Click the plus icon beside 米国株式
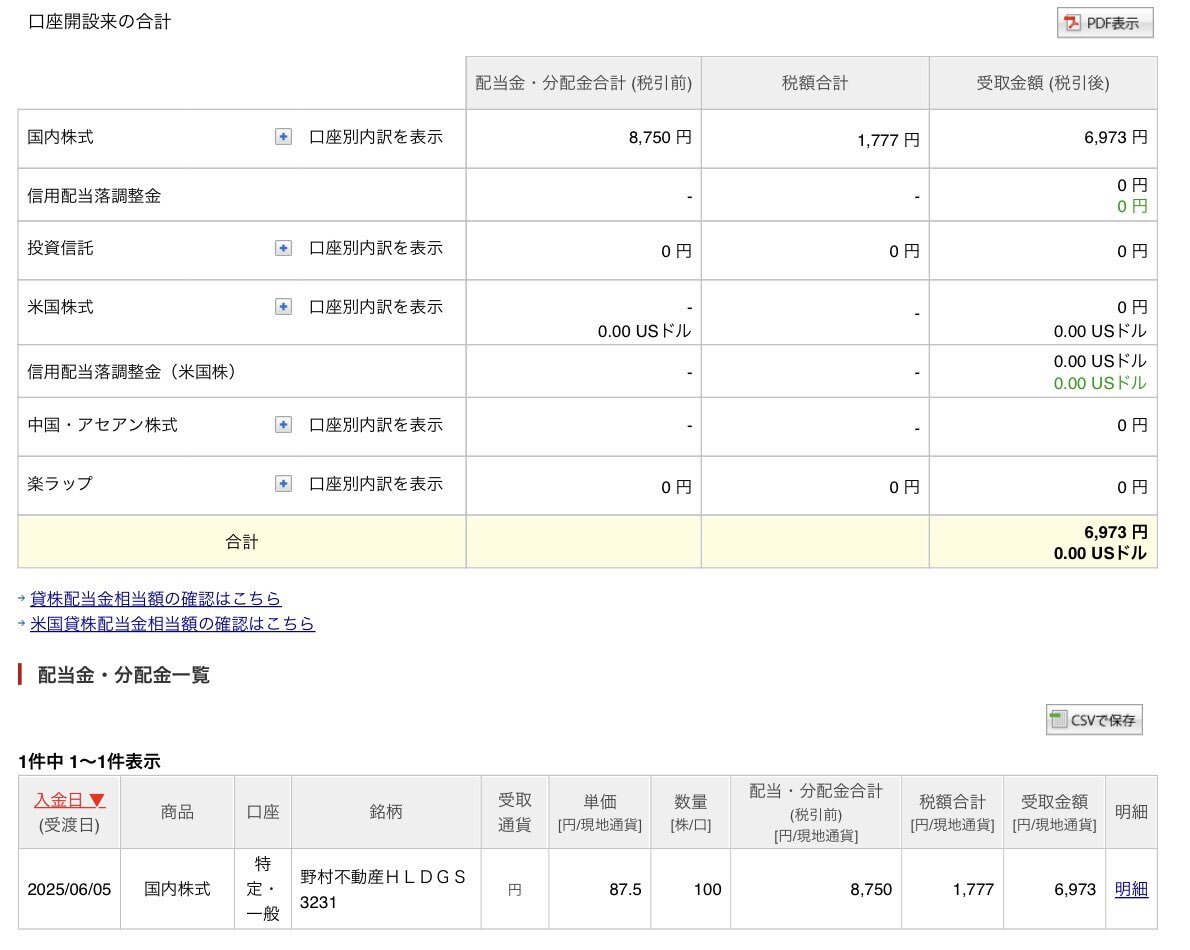 tap(284, 307)
